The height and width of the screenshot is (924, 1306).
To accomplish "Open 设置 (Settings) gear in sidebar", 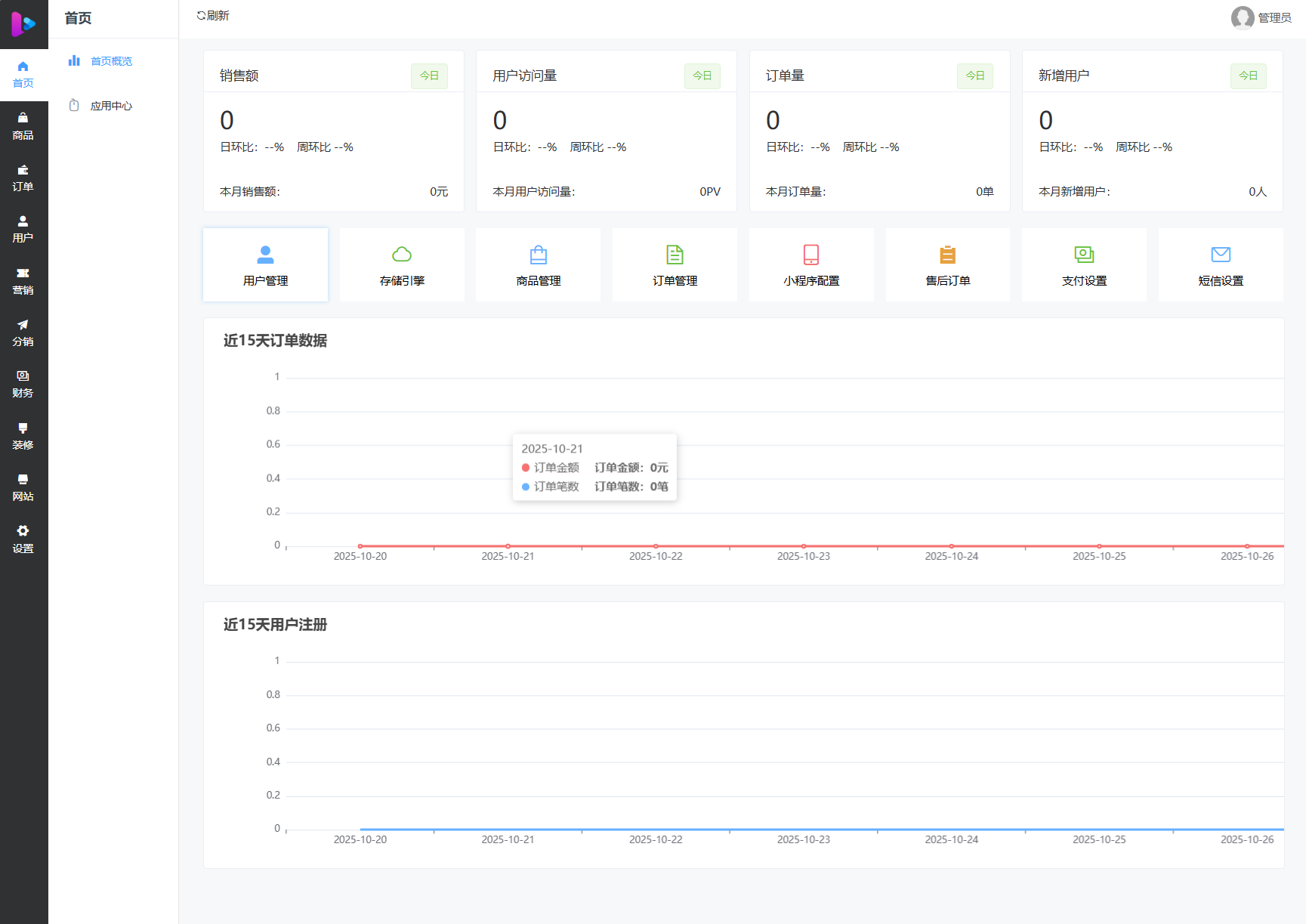I will point(23,539).
